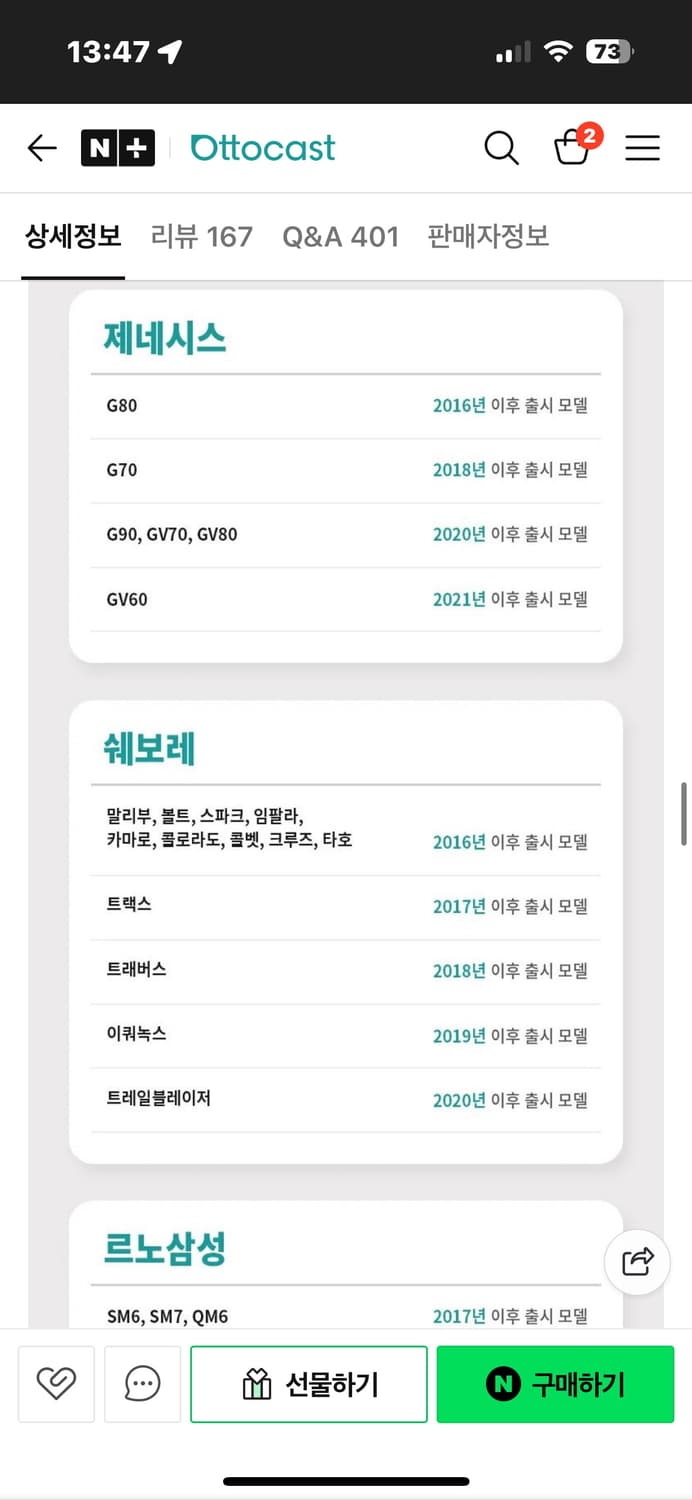Viewport: 692px width, 1500px height.
Task: Select the Naver Plus membership logo
Action: 118,147
